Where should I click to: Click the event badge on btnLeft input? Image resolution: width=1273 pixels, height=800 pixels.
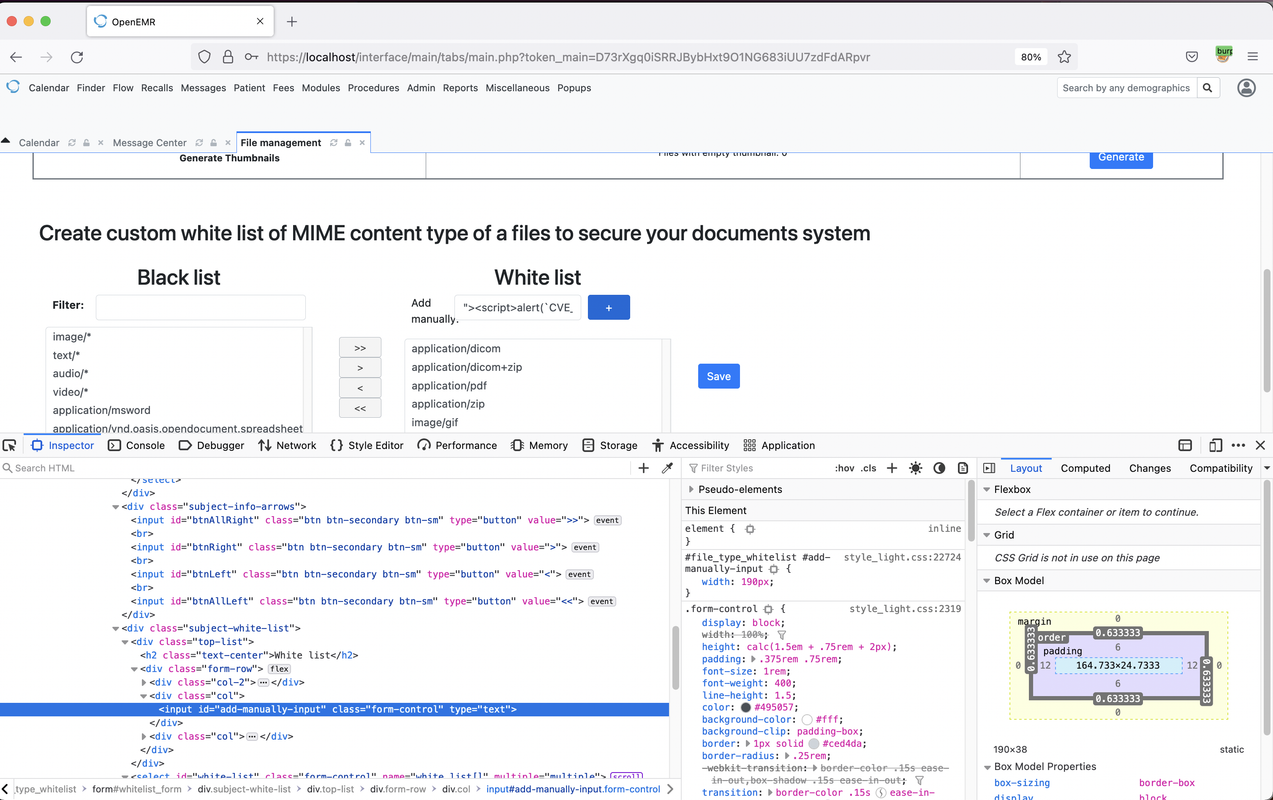pos(579,574)
